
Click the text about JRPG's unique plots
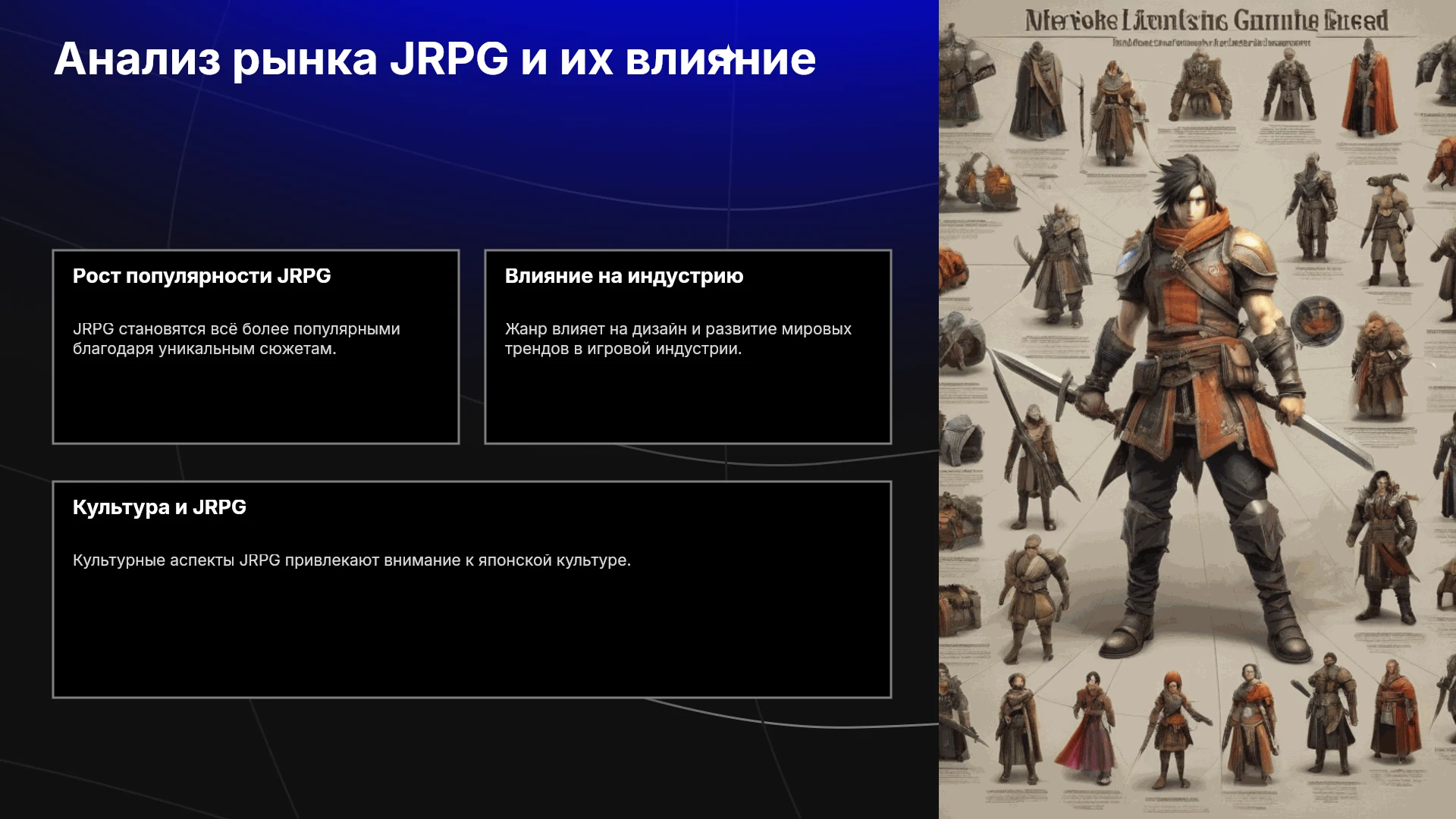[x=237, y=339]
